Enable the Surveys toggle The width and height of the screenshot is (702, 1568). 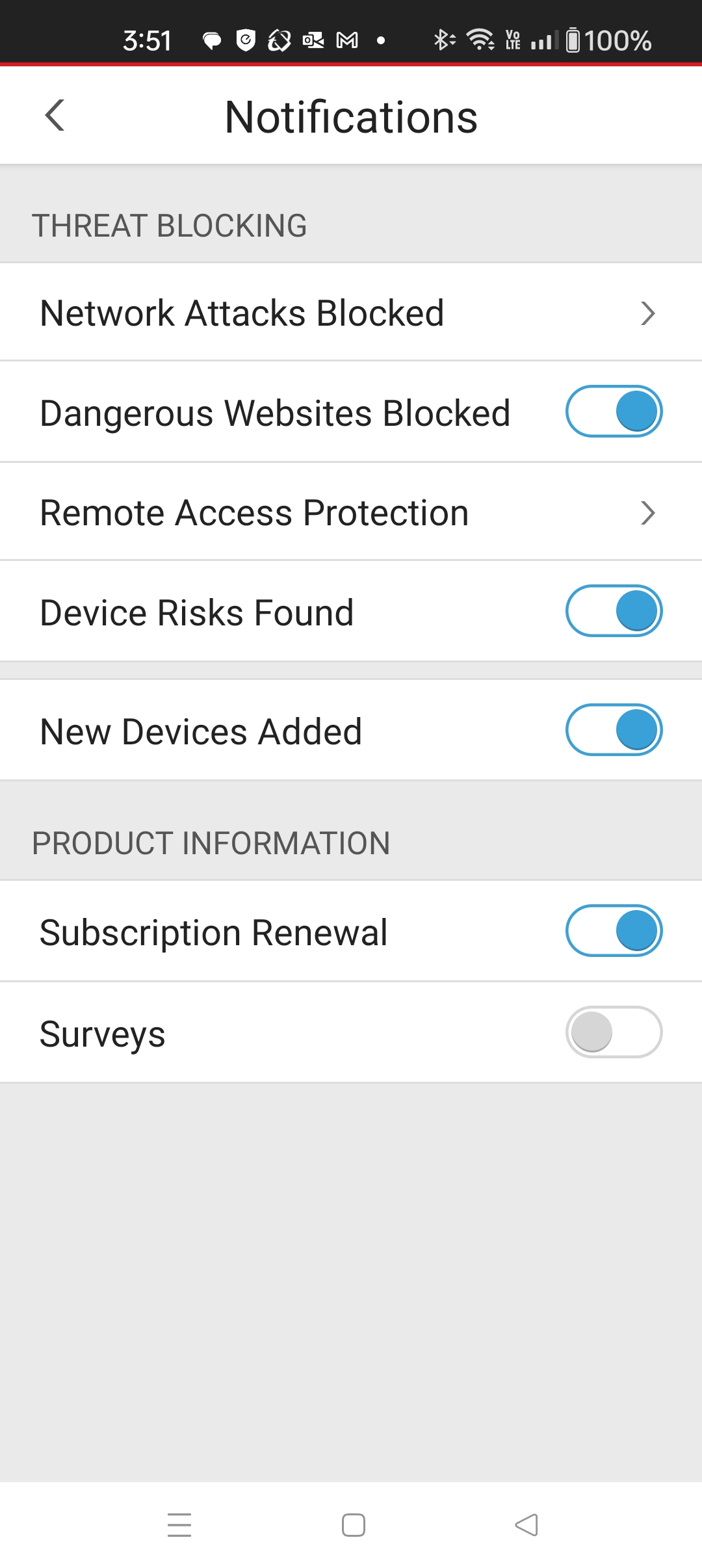tap(614, 1032)
